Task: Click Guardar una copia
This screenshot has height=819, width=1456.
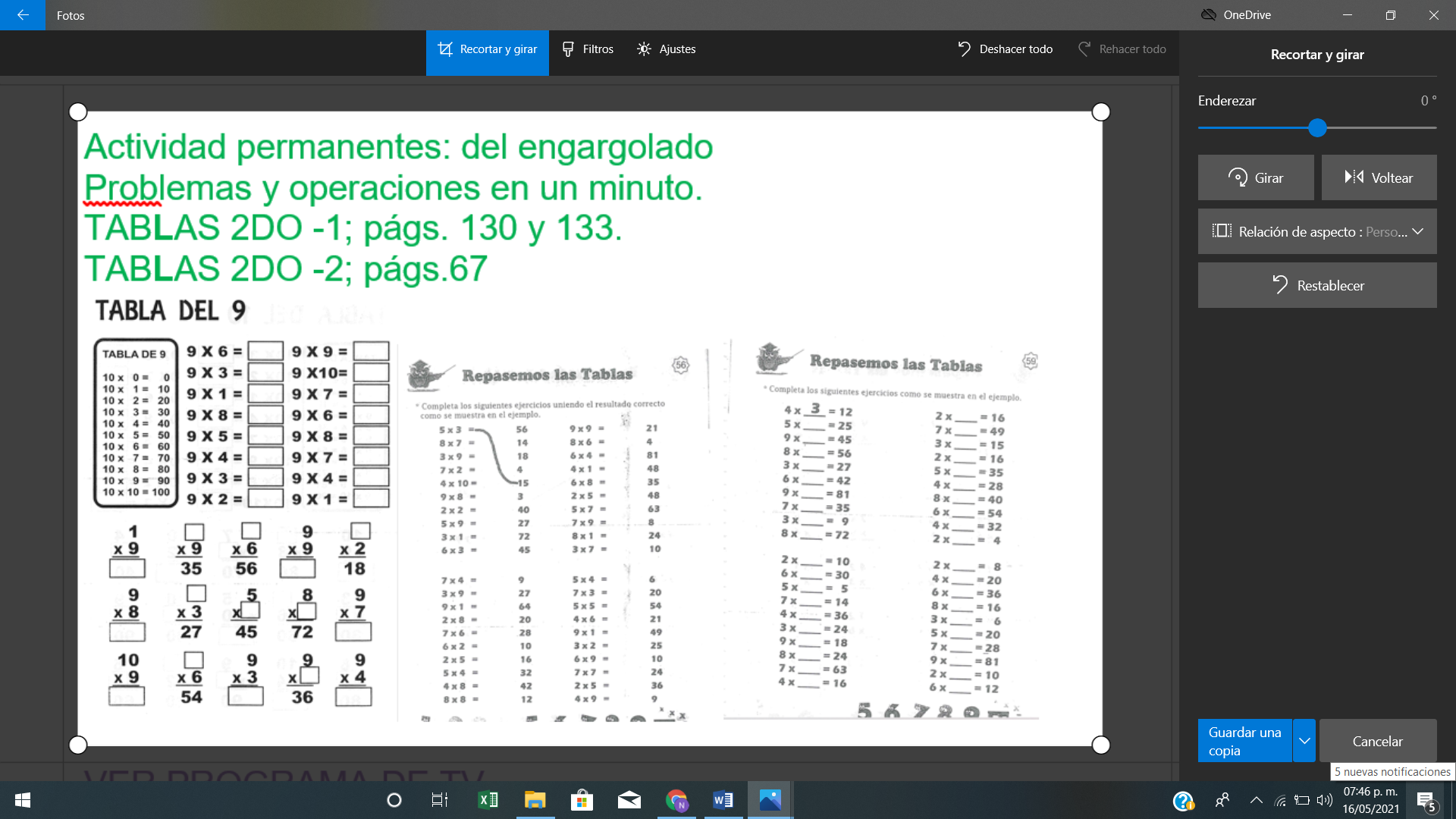Action: coord(1244,742)
